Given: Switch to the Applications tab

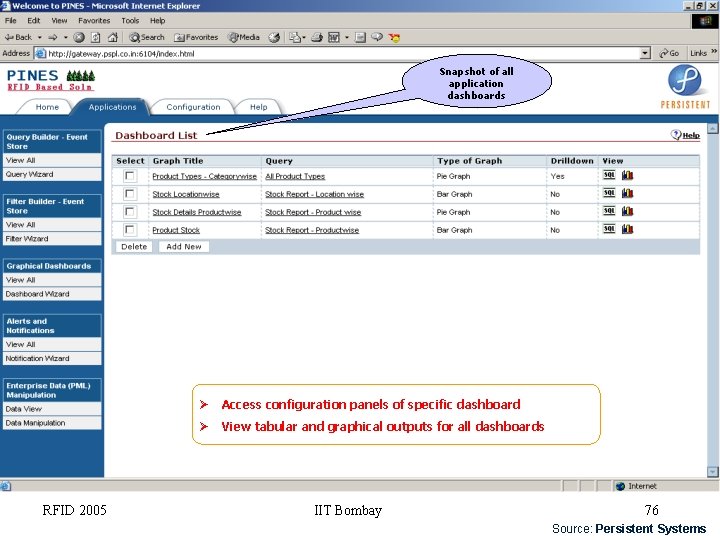Looking at the screenshot, I should tap(112, 107).
